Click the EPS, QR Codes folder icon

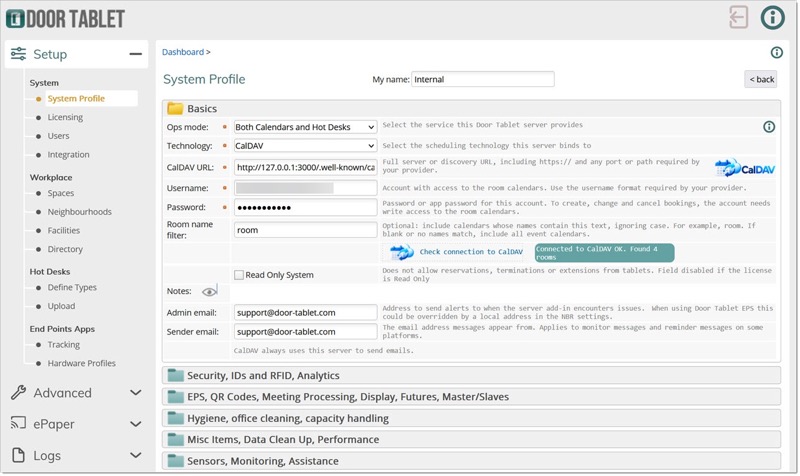(176, 396)
